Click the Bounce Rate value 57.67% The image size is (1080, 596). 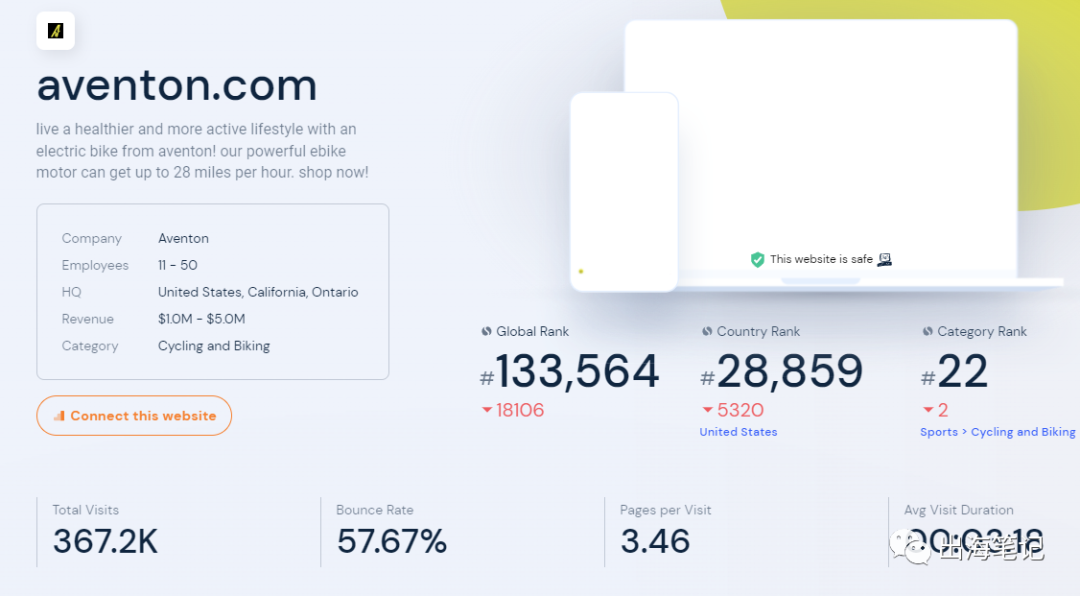tap(392, 542)
